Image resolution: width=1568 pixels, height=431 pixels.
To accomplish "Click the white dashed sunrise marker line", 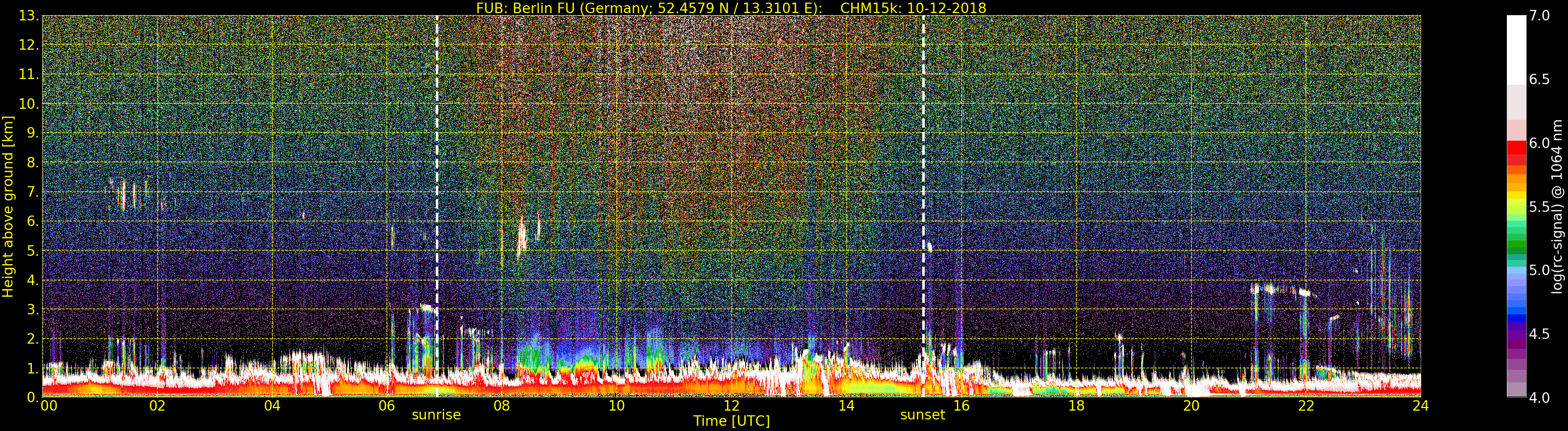I will (437, 183).
